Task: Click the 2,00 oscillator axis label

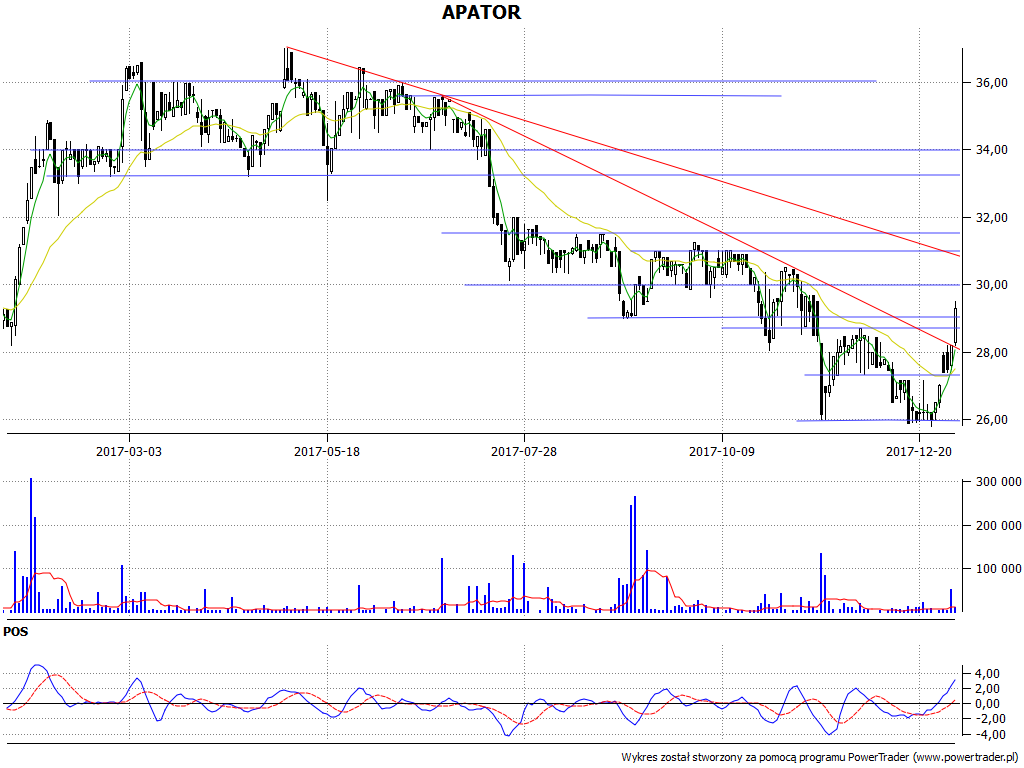Action: (x=987, y=689)
